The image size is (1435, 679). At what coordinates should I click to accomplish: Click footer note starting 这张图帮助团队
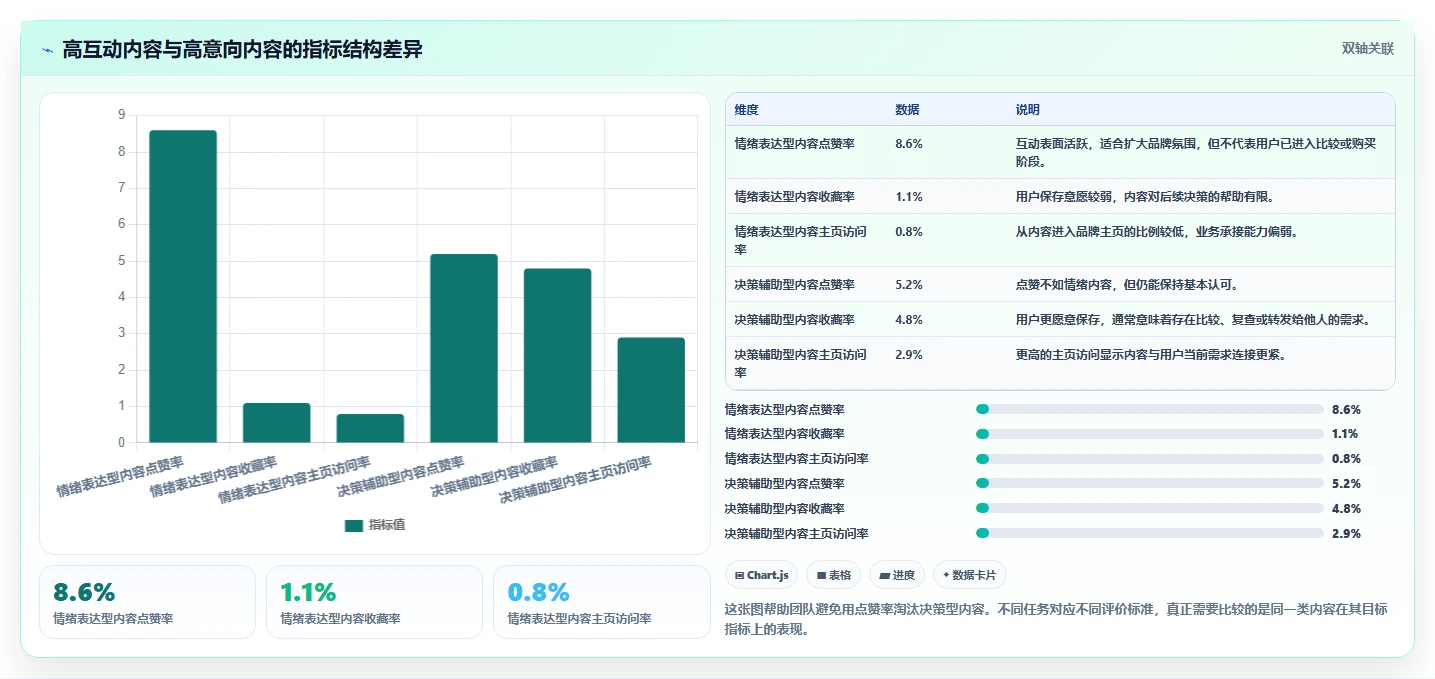(x=1055, y=619)
